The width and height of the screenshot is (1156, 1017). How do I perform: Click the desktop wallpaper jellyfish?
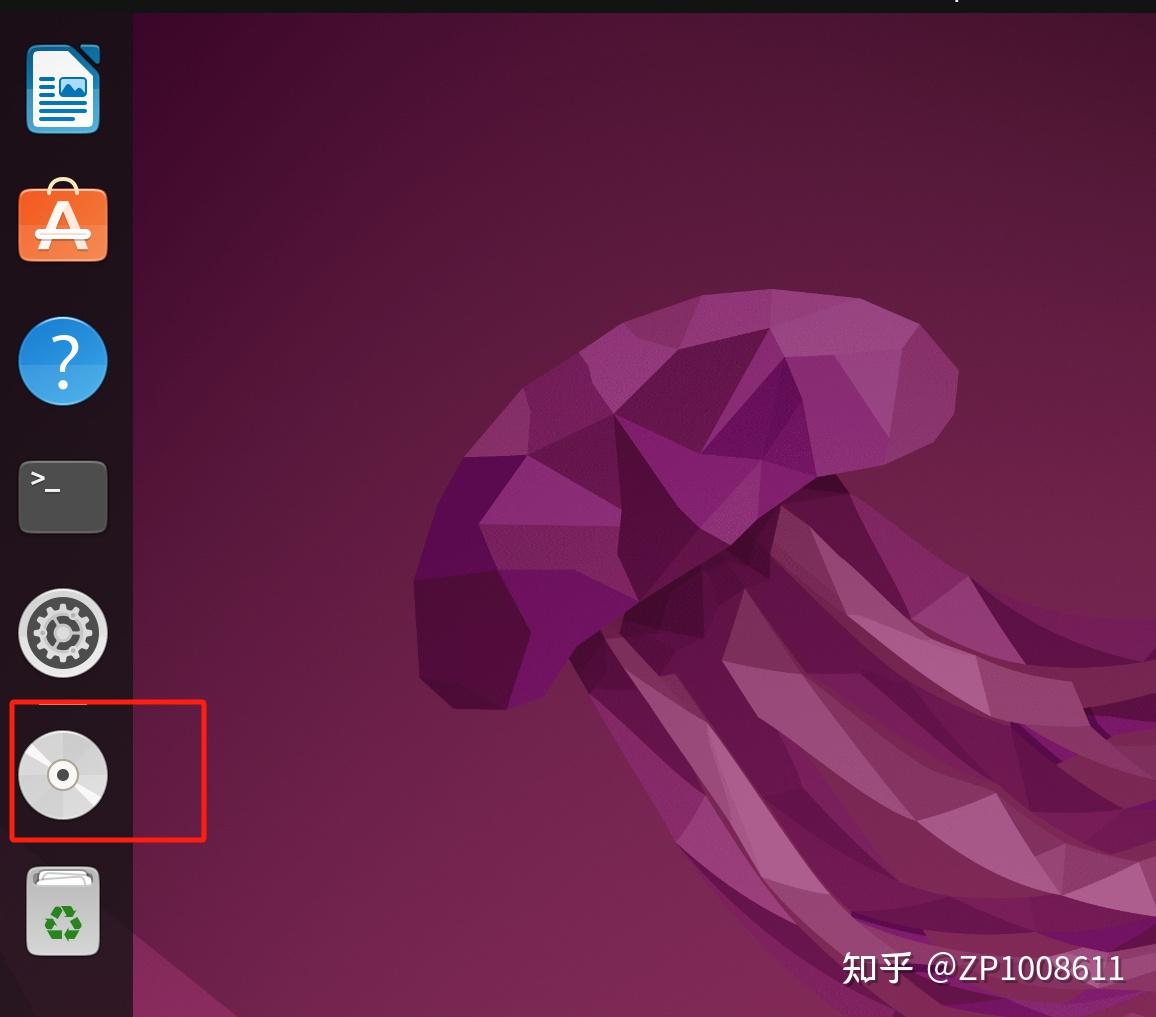(700, 450)
